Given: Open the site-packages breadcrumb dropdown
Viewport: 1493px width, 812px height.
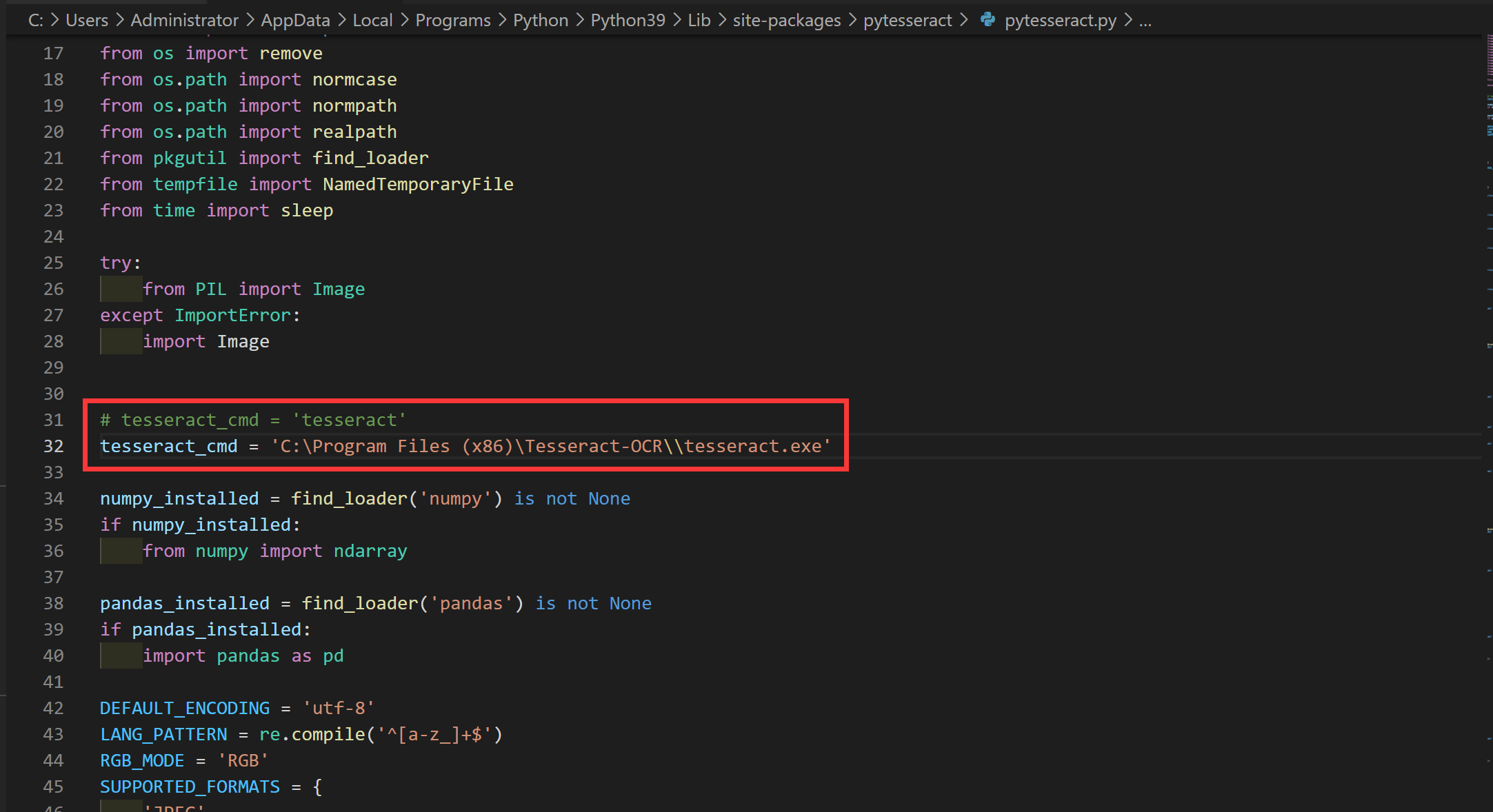Looking at the screenshot, I should click(x=786, y=21).
